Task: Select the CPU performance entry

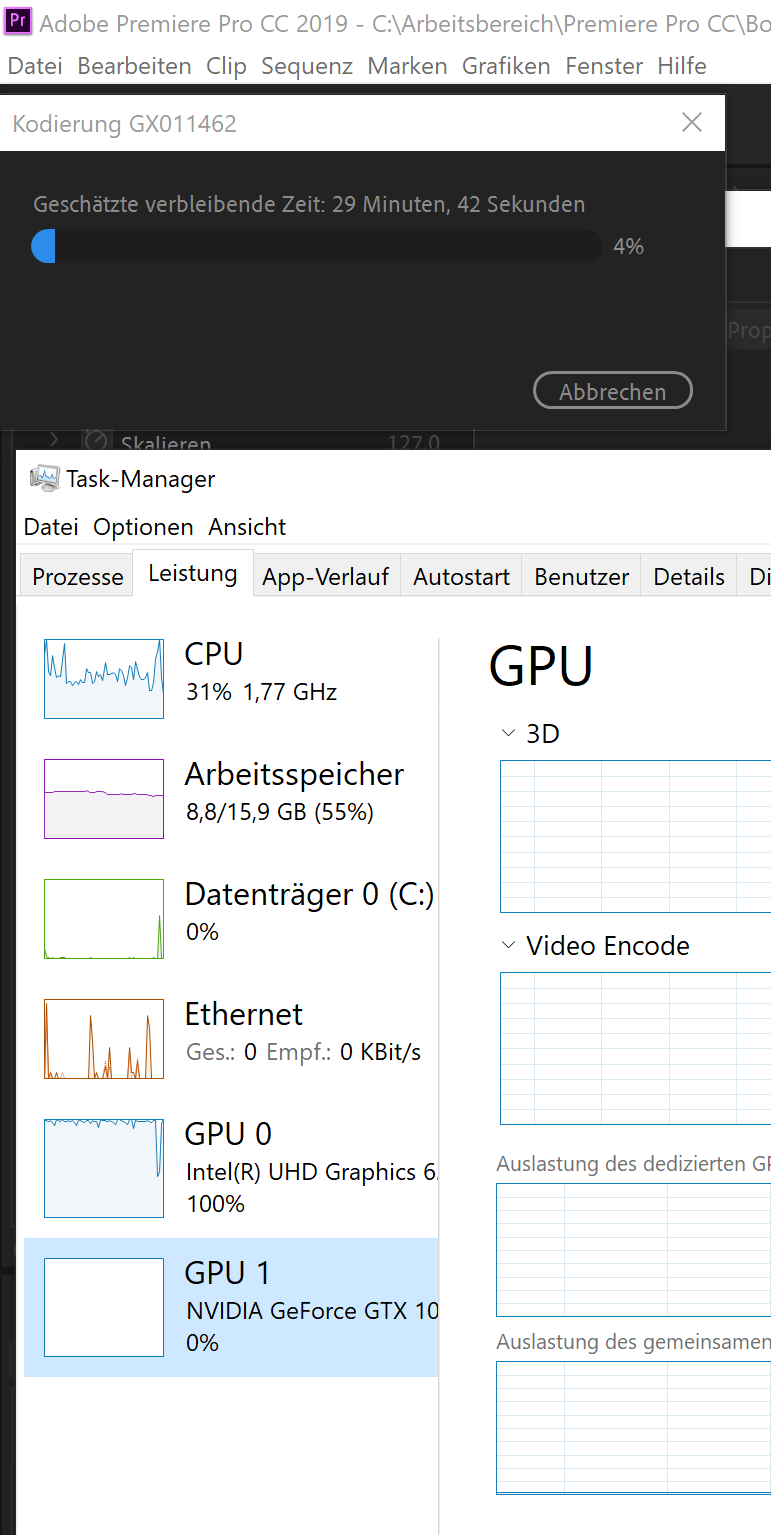Action: pos(231,678)
